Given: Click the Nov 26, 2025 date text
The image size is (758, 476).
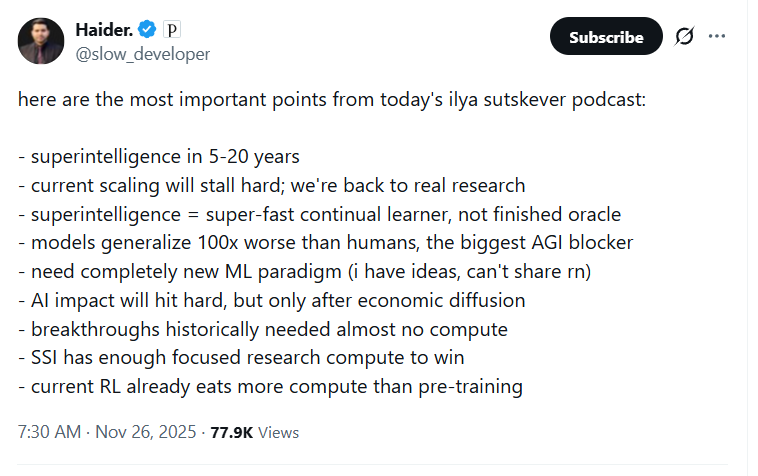Looking at the screenshot, I should click(x=146, y=432).
